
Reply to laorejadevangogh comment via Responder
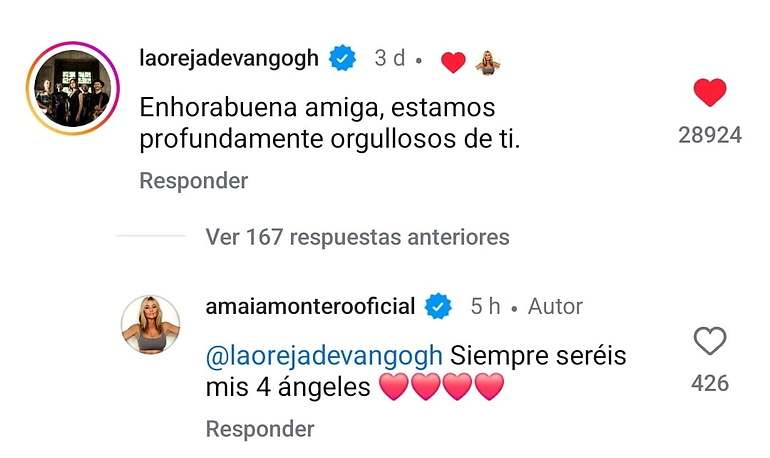tap(193, 181)
